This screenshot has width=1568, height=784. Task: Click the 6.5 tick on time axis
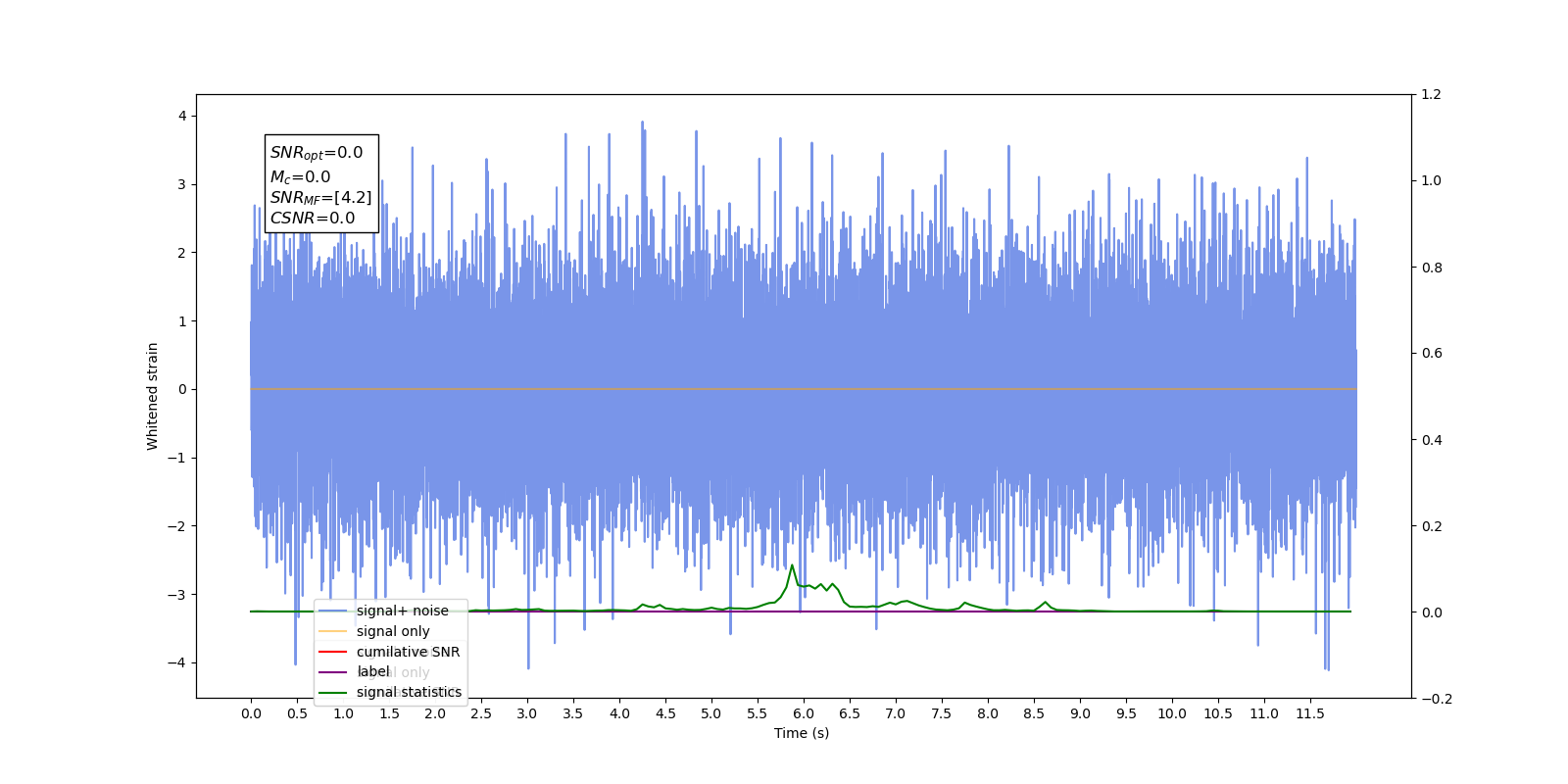pos(850,713)
